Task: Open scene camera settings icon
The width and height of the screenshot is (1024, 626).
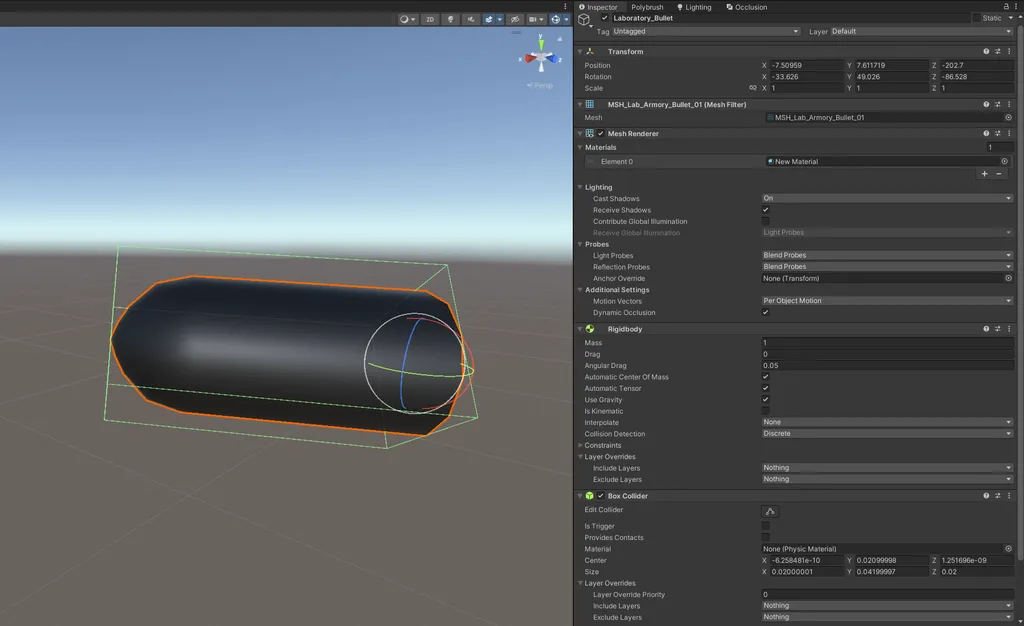Action: (536, 19)
